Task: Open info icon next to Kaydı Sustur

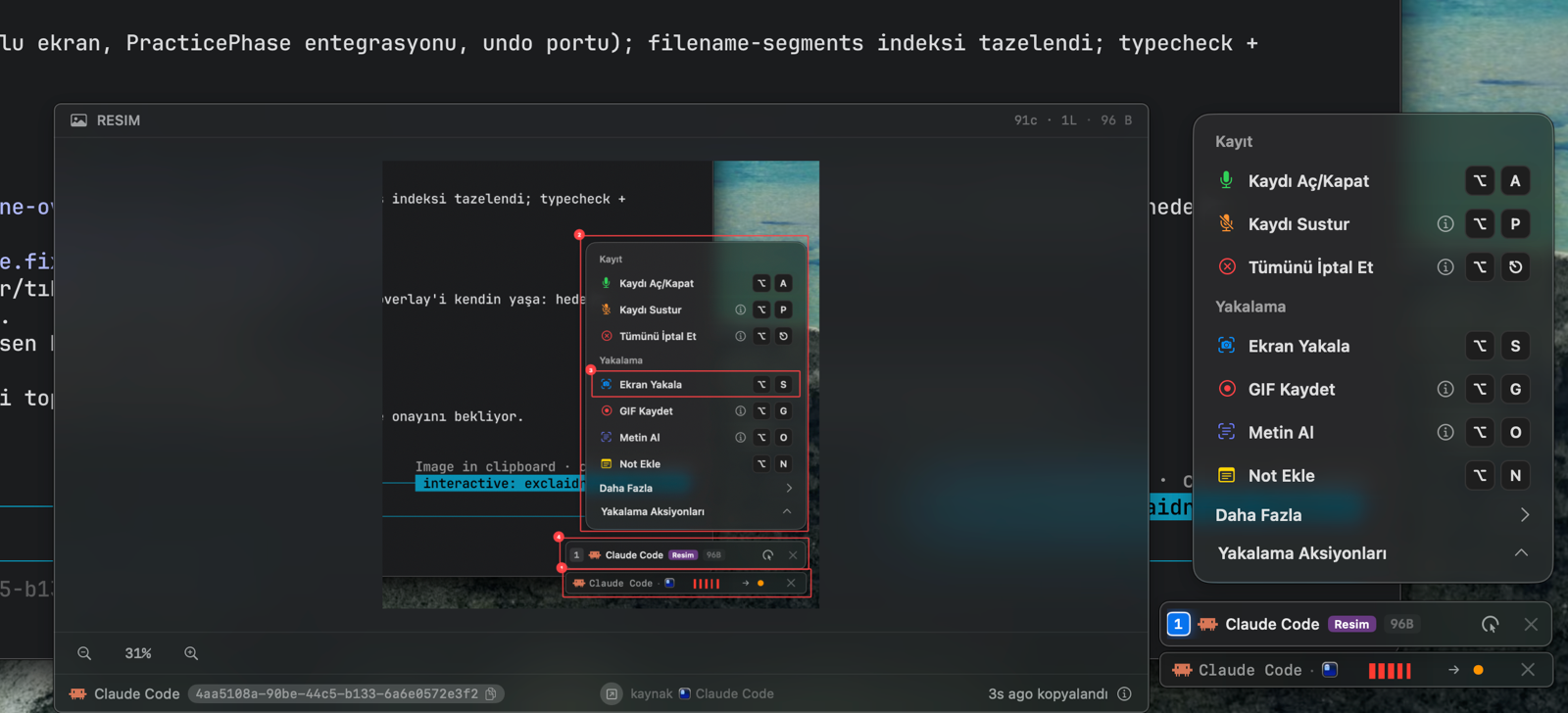Action: coord(1445,224)
